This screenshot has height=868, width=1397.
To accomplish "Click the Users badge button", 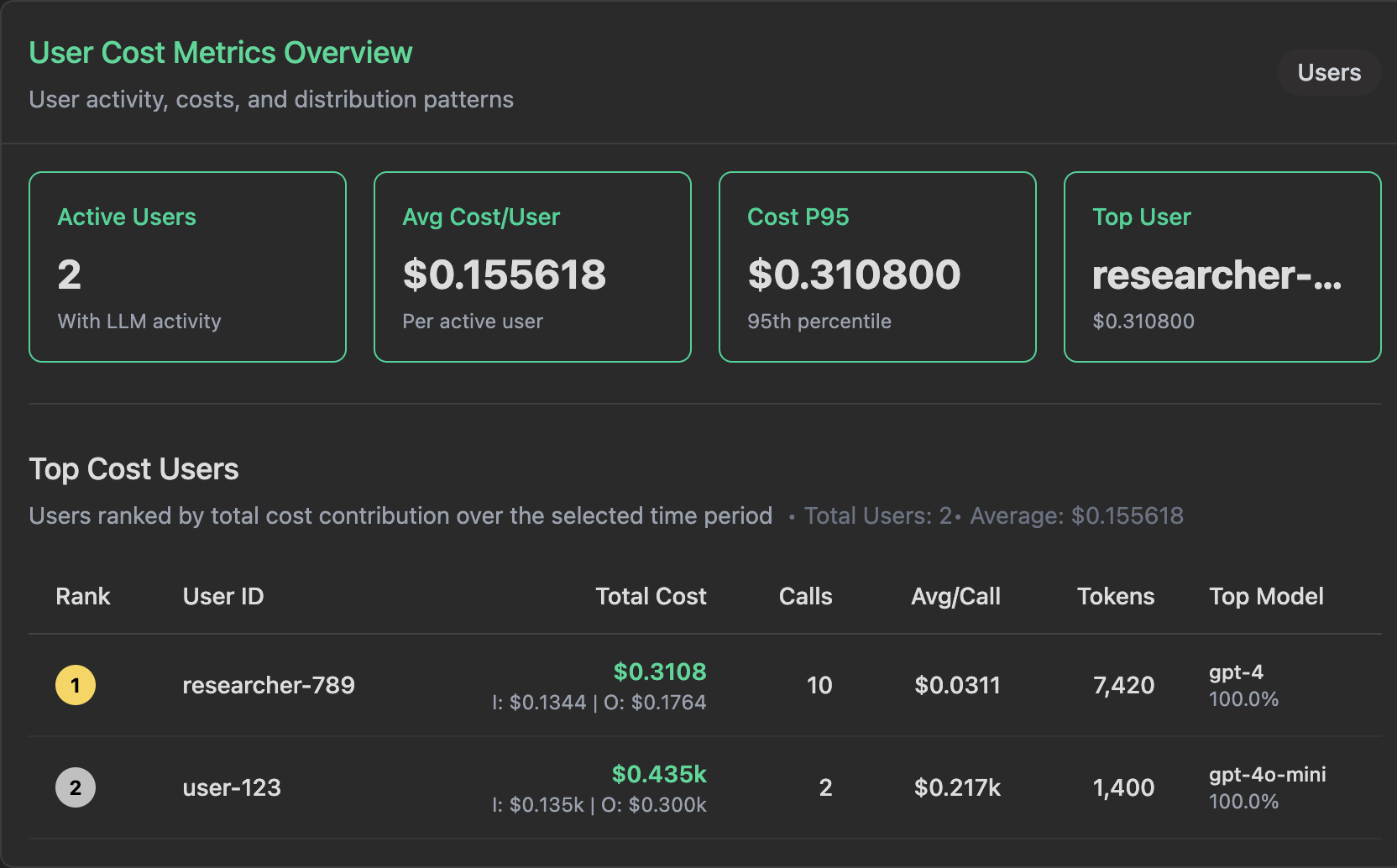I will tap(1329, 72).
